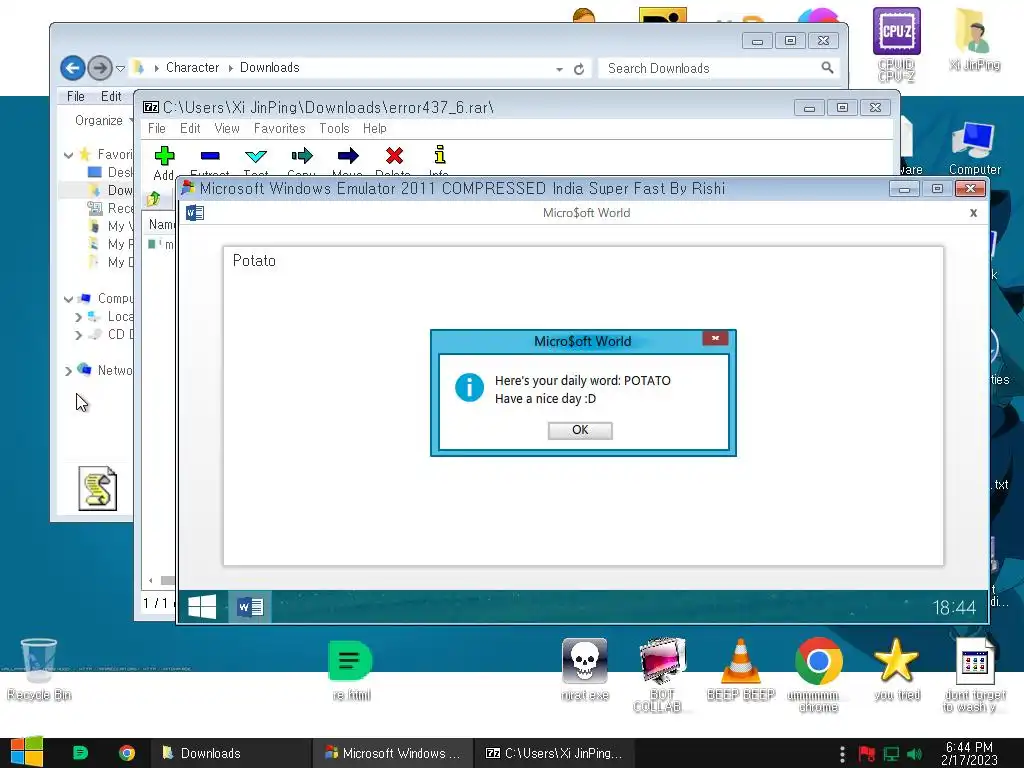Image resolution: width=1024 pixels, height=768 pixels.
Task: Click the Potato text area
Action: (583, 406)
